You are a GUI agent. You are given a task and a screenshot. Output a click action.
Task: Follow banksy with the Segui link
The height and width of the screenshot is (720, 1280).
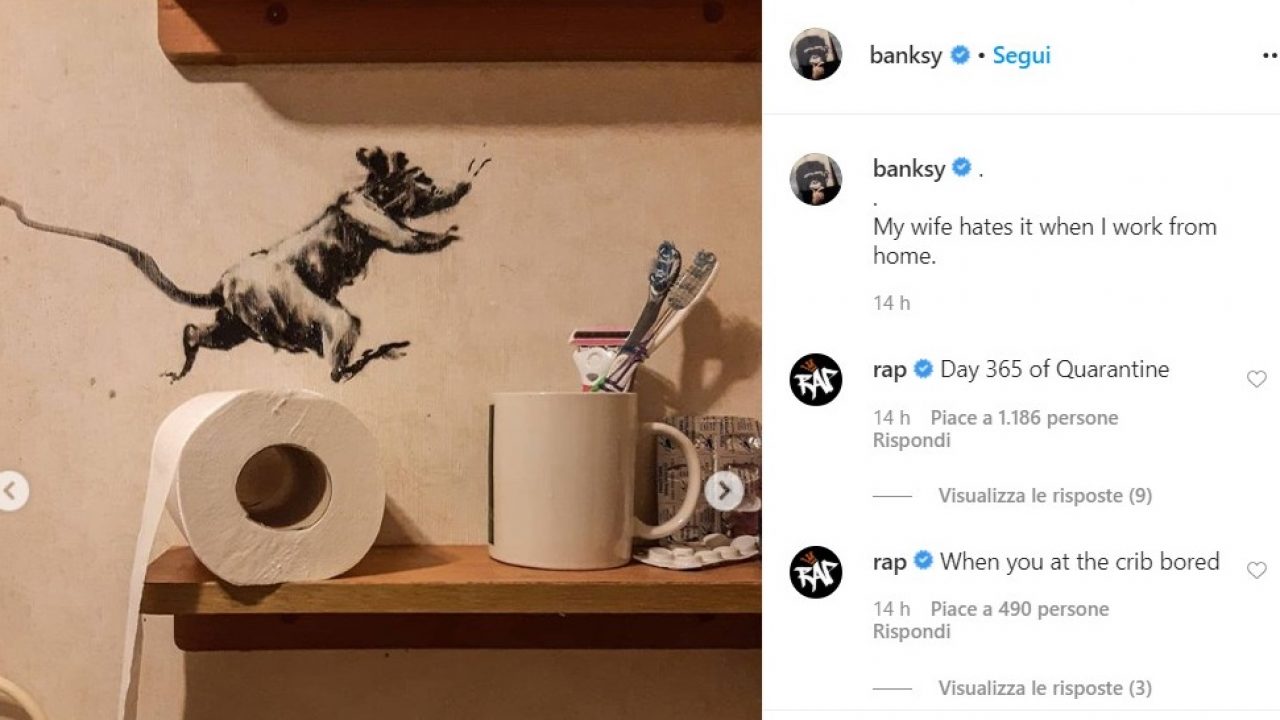(1021, 56)
